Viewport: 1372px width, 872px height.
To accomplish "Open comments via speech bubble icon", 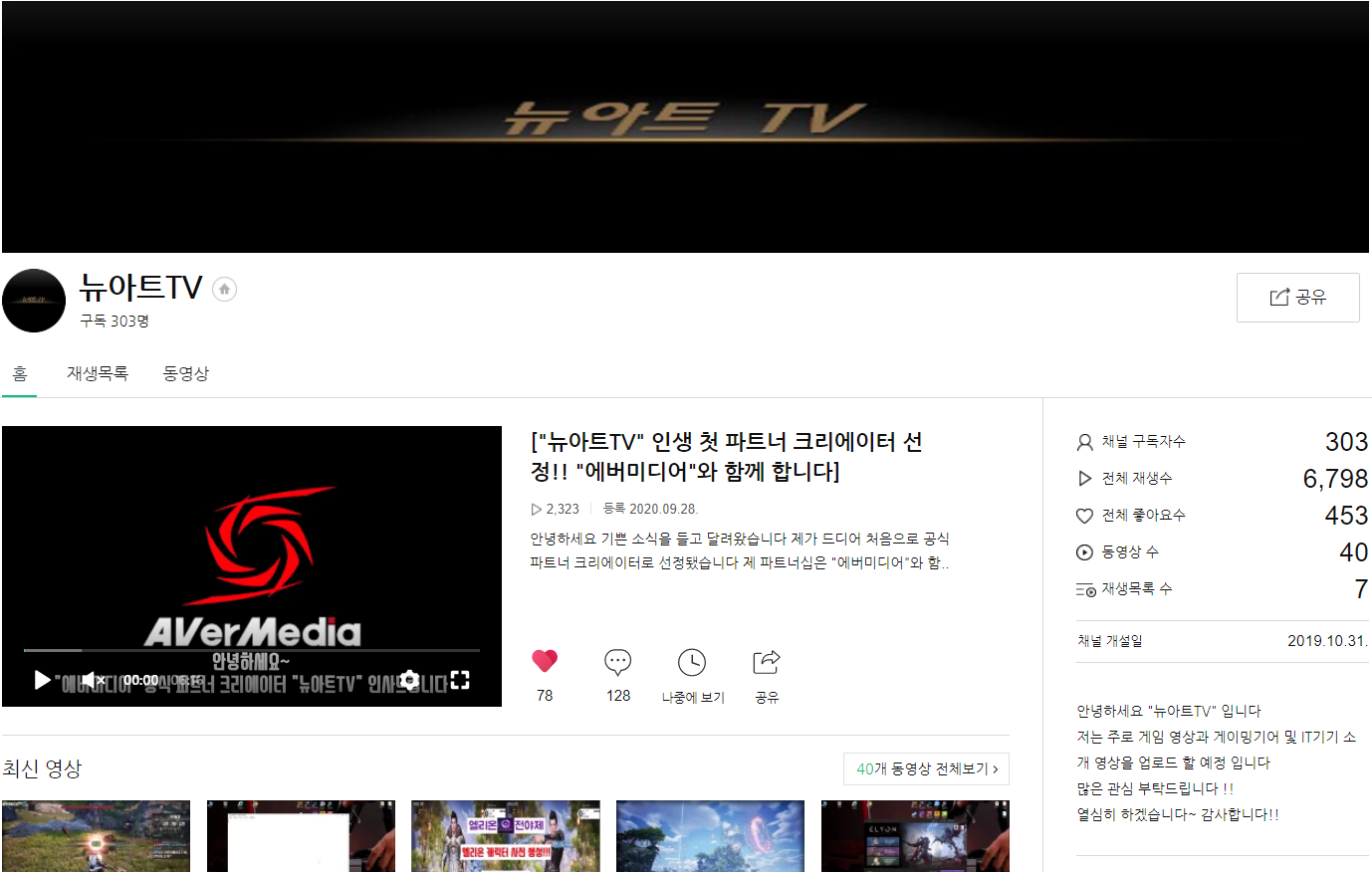I will click(618, 662).
